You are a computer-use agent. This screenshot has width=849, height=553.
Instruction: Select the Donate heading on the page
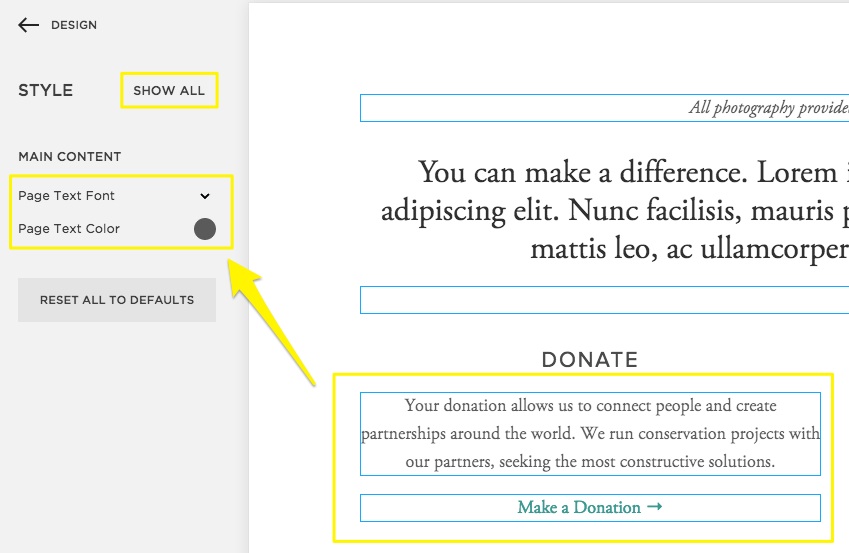(590, 360)
